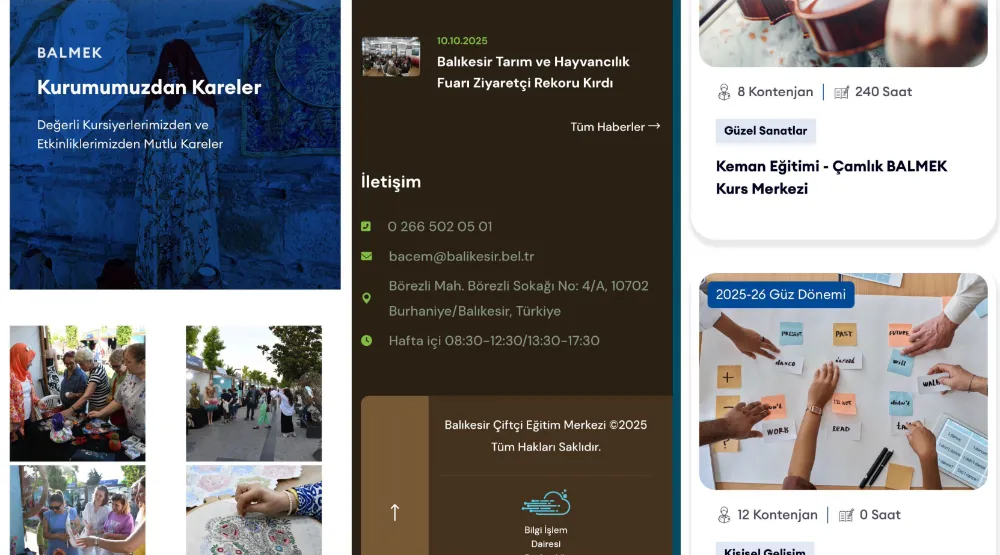
Task: Click the hours icon beside 0 Saat
Action: [x=845, y=515]
